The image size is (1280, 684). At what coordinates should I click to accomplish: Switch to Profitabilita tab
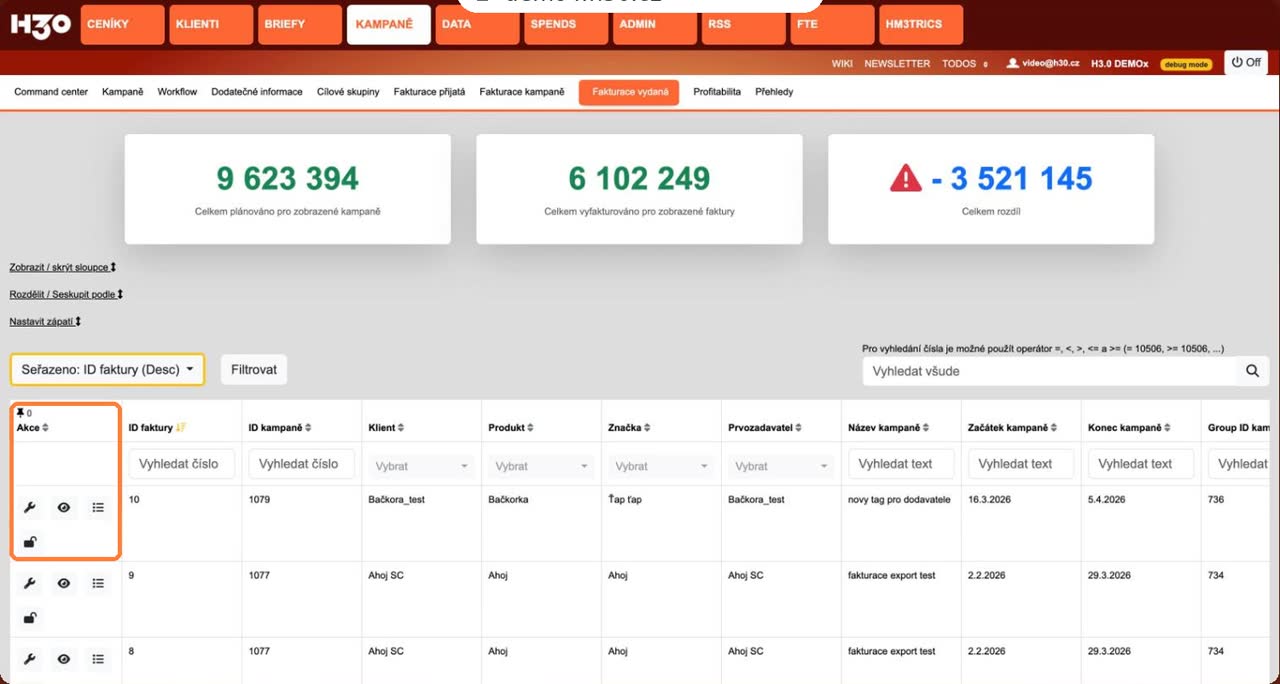coord(717,92)
